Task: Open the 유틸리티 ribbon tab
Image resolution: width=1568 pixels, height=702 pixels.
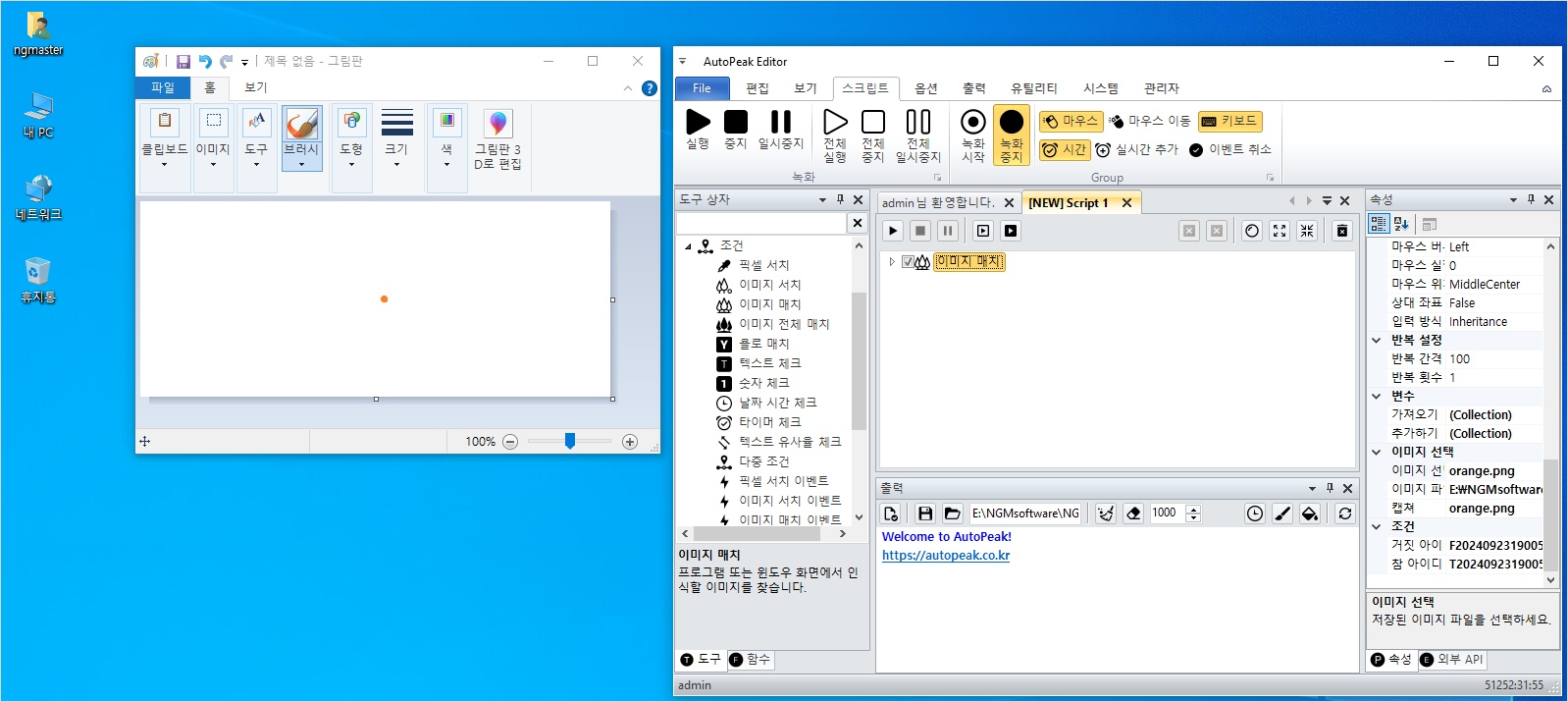Action: click(x=1034, y=88)
